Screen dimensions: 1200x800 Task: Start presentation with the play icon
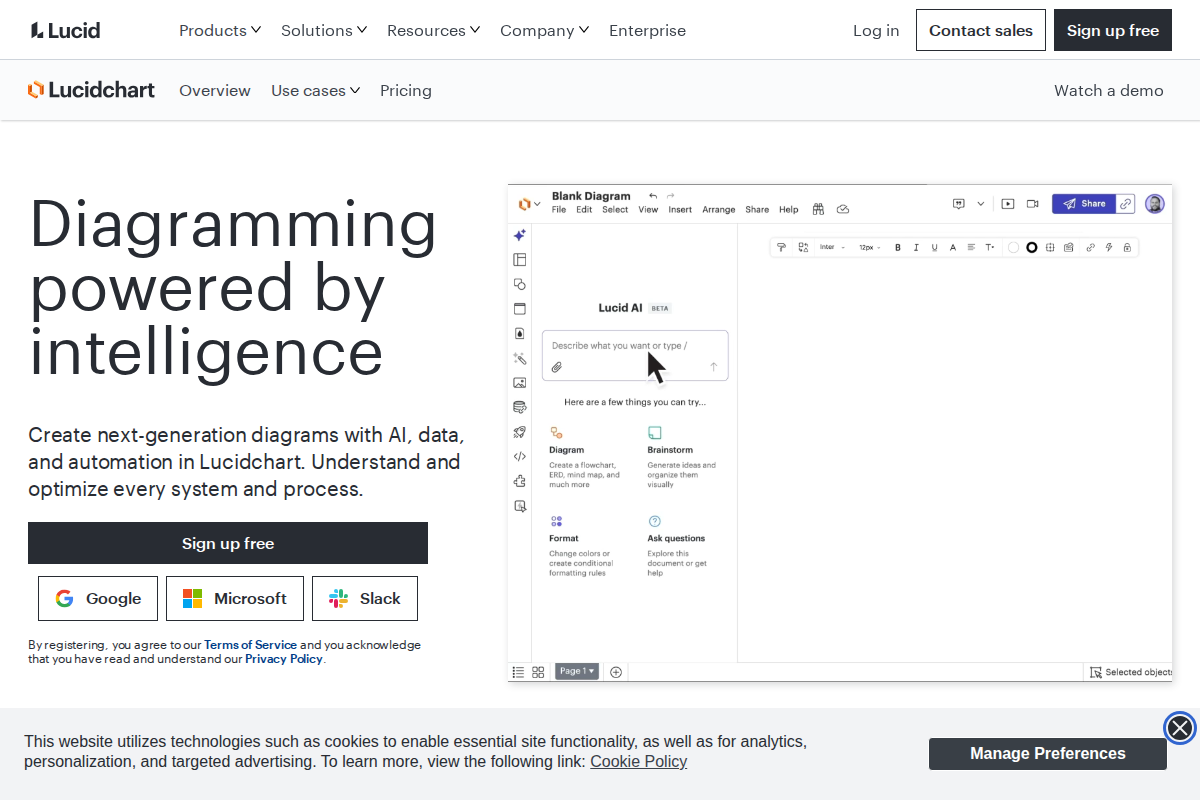point(1007,203)
